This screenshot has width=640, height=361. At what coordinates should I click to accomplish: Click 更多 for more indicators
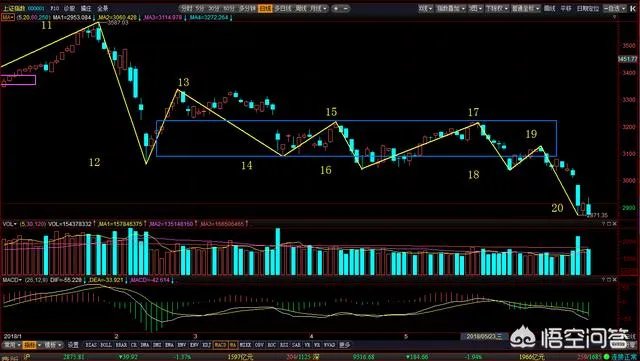[x=344, y=345]
